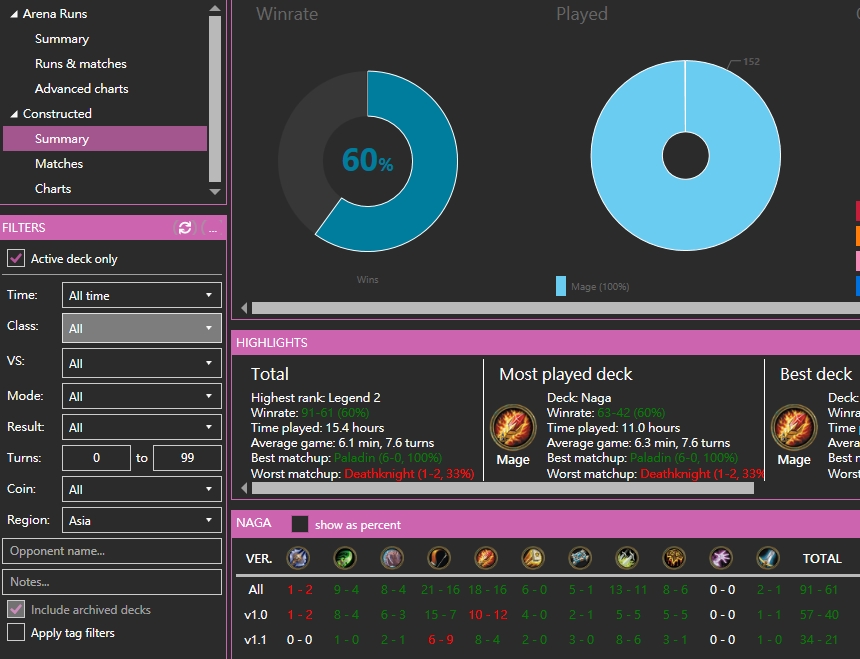This screenshot has width=860, height=659.
Task: Click navigation list scrollbar down arrow
Action: tap(215, 191)
